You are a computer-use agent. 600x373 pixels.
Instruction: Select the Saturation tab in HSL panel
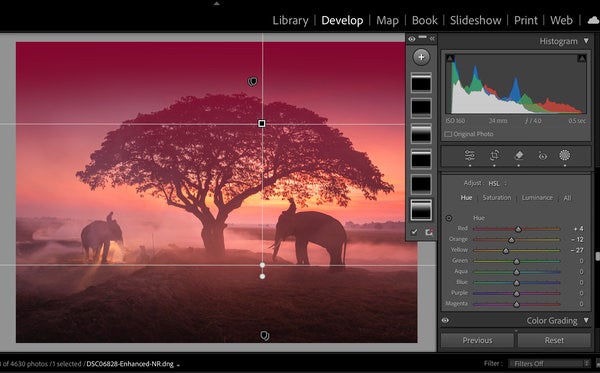(497, 198)
